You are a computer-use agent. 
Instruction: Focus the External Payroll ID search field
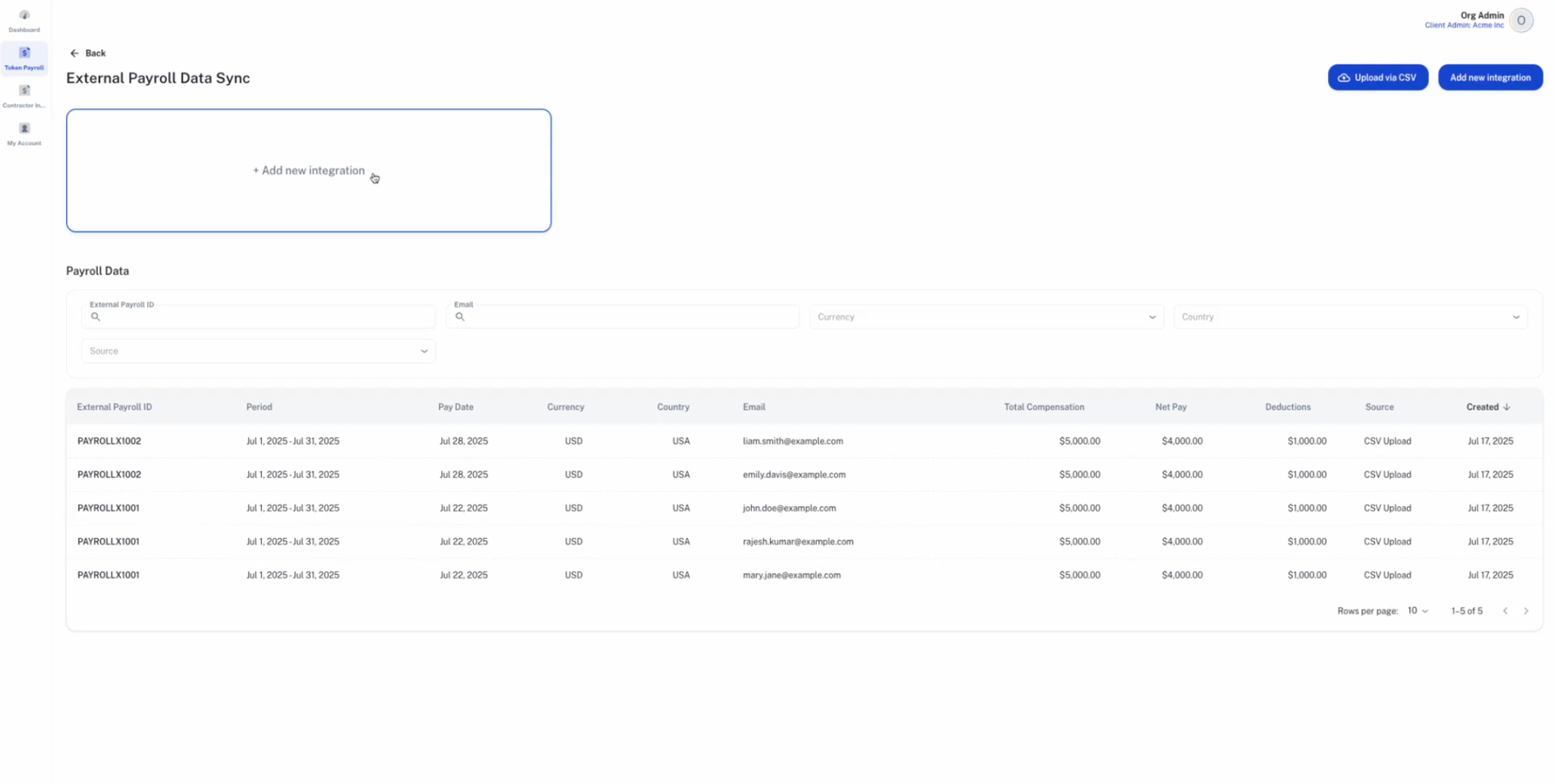(258, 316)
